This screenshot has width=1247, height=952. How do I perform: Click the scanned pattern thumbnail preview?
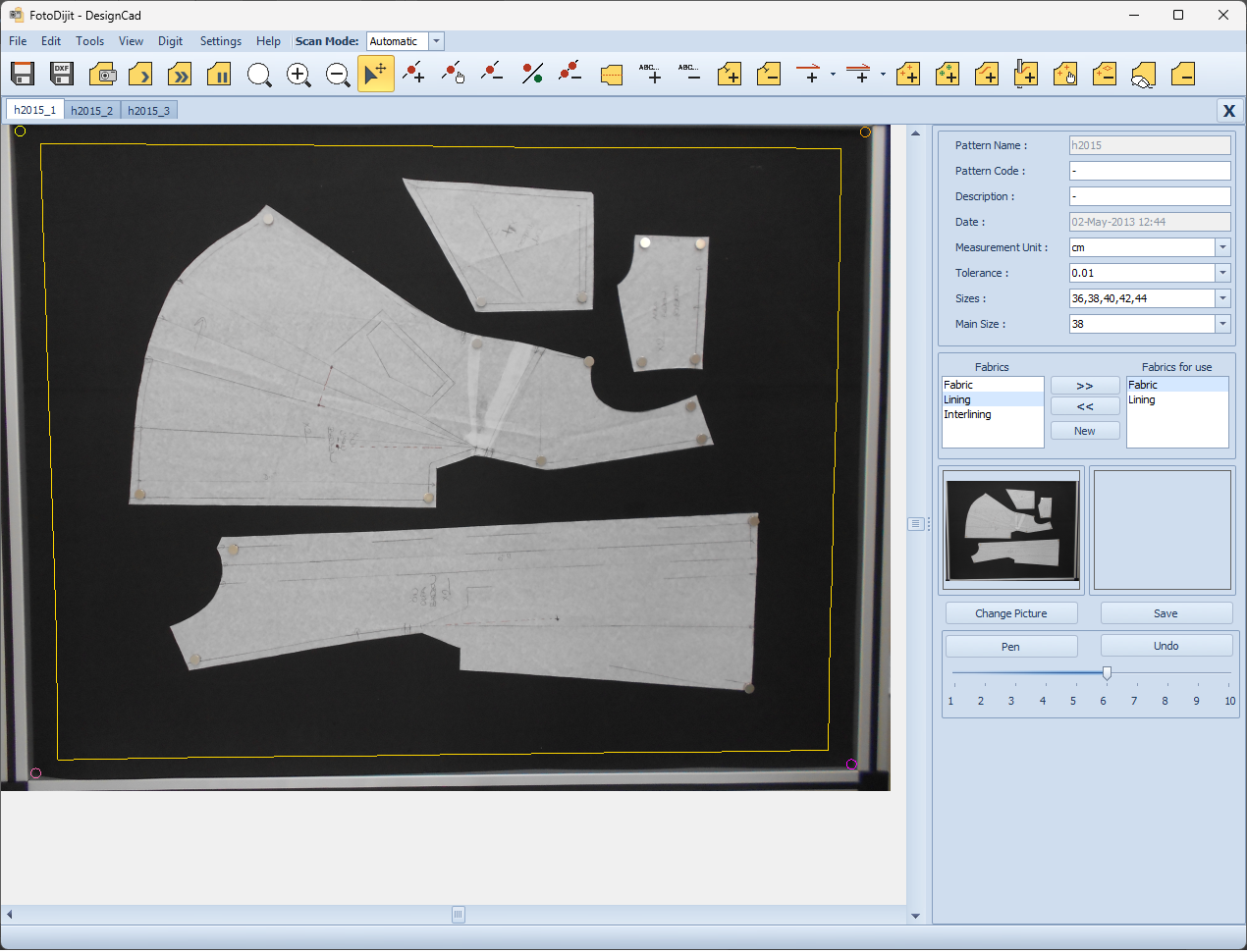pos(1011,530)
